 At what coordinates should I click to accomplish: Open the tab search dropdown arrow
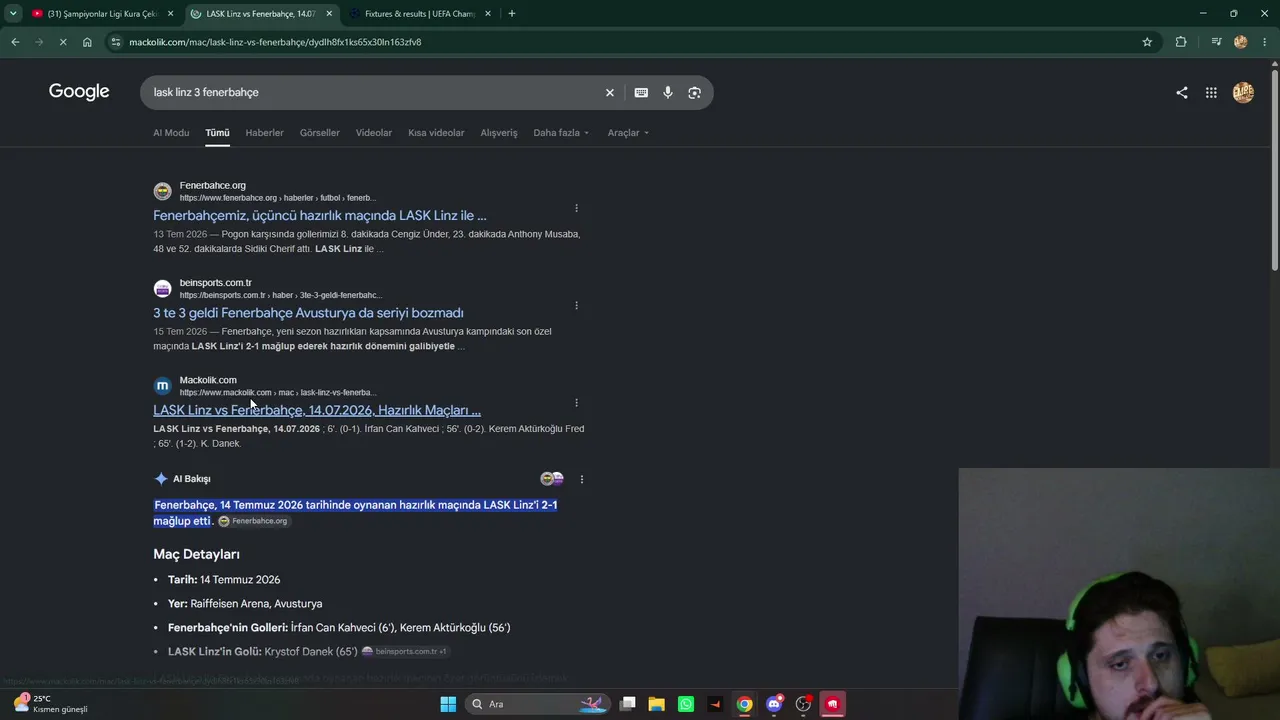13,13
